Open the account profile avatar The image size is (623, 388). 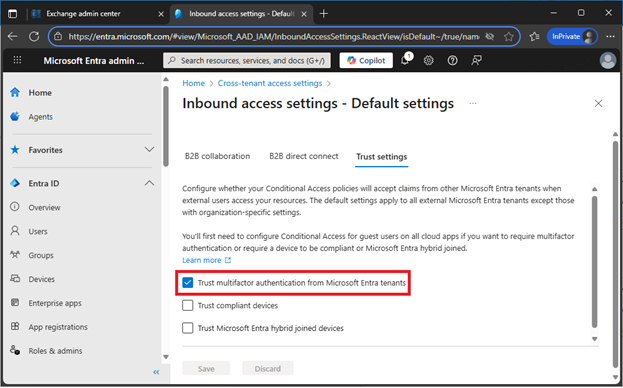607,60
